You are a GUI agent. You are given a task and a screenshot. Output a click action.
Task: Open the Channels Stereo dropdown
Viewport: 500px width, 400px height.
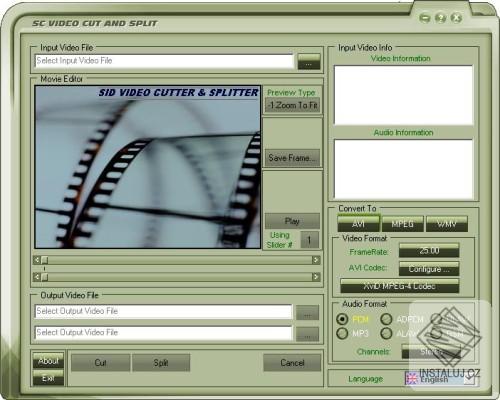[431, 352]
